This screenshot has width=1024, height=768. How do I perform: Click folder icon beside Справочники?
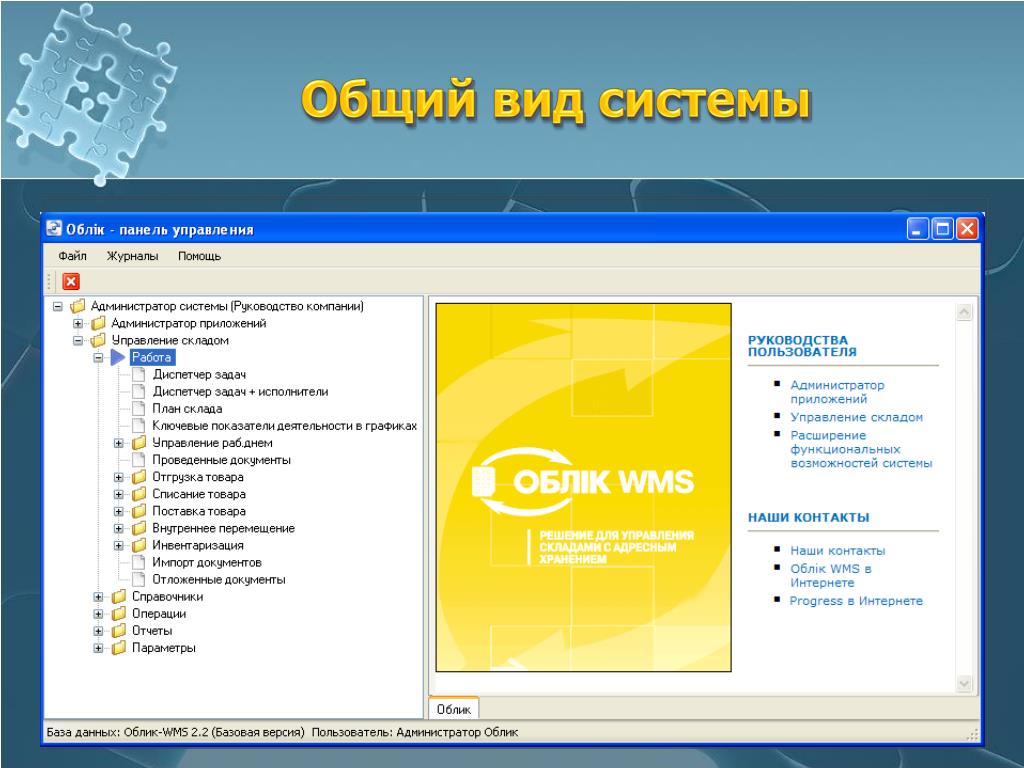pyautogui.click(x=118, y=596)
